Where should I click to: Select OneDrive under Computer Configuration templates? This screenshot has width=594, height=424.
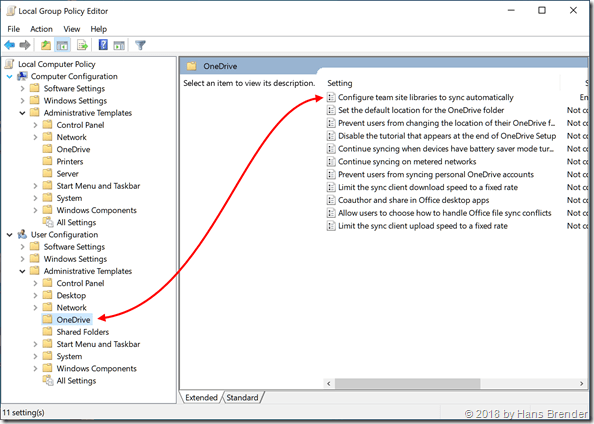tap(73, 149)
